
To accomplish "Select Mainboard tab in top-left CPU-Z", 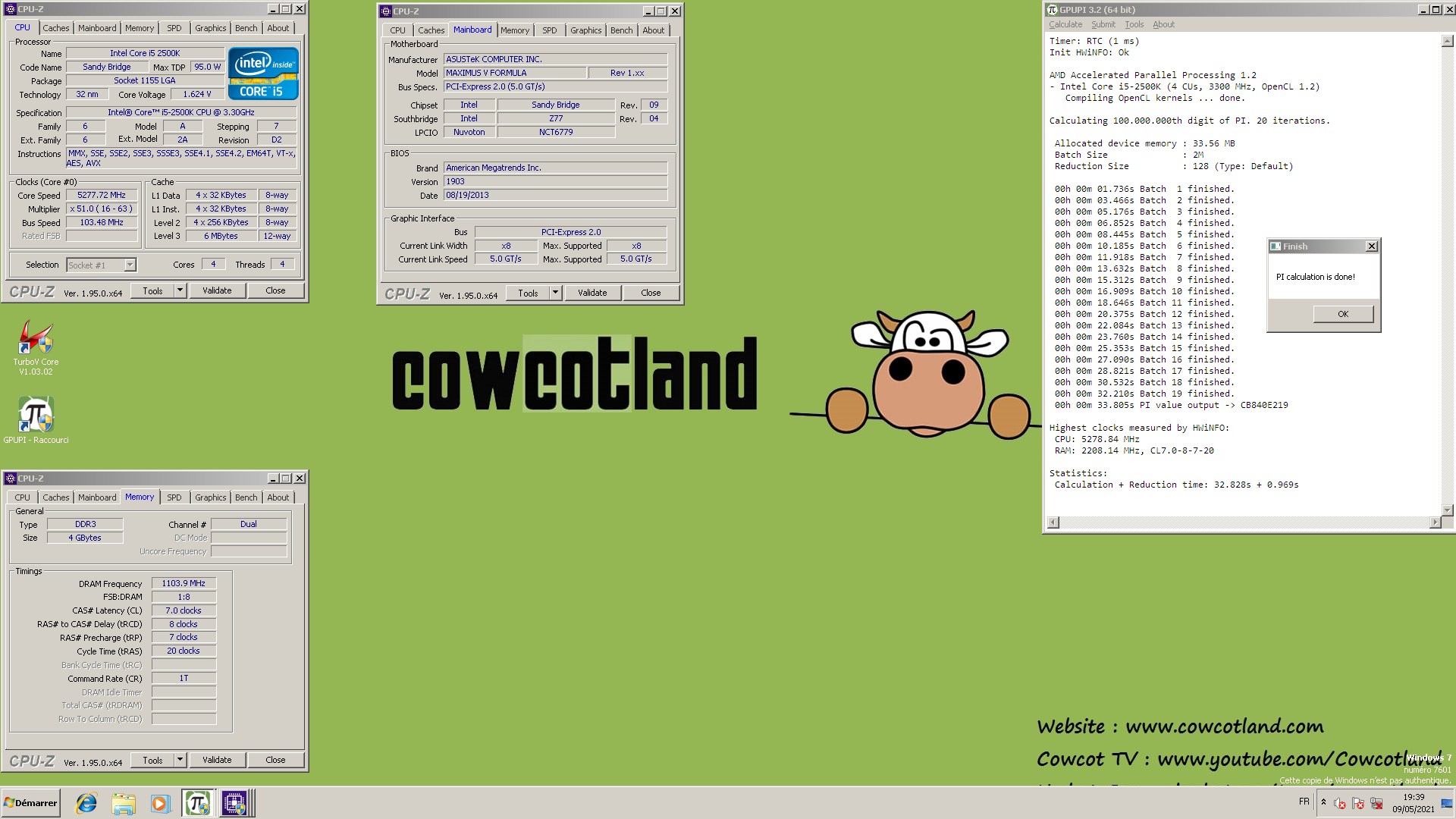I will [97, 28].
